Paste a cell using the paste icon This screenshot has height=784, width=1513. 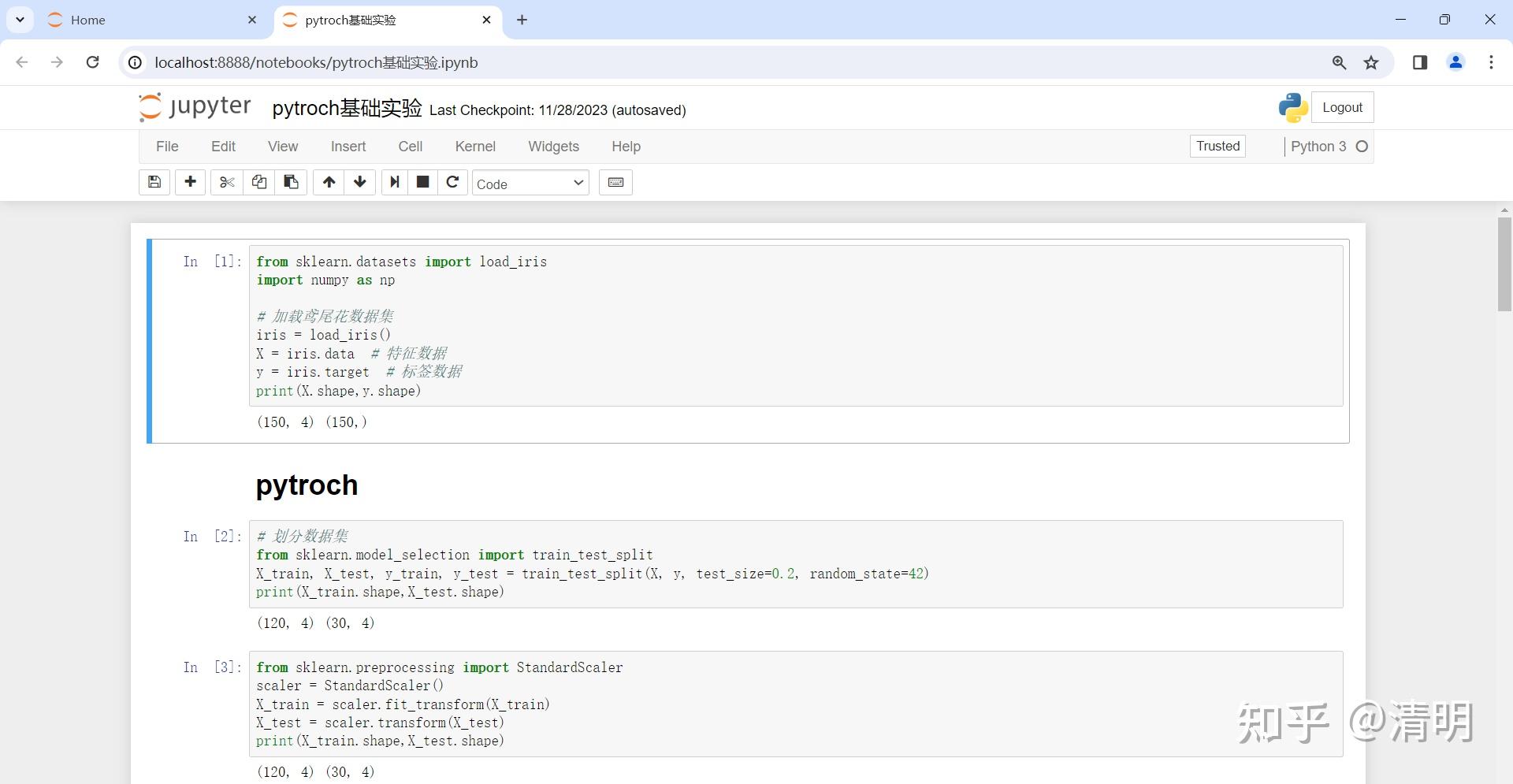click(290, 182)
